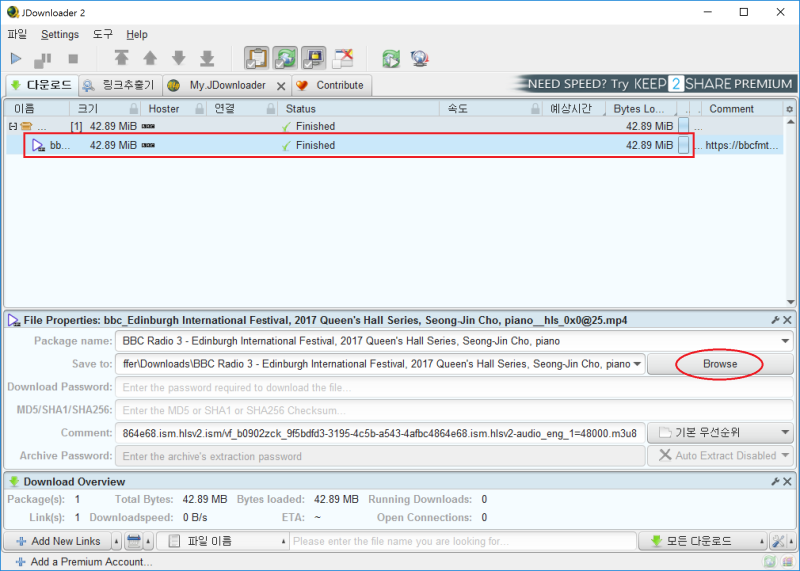Click the calendar-style clean-up icon
The height and width of the screenshot is (571, 800).
(134, 541)
